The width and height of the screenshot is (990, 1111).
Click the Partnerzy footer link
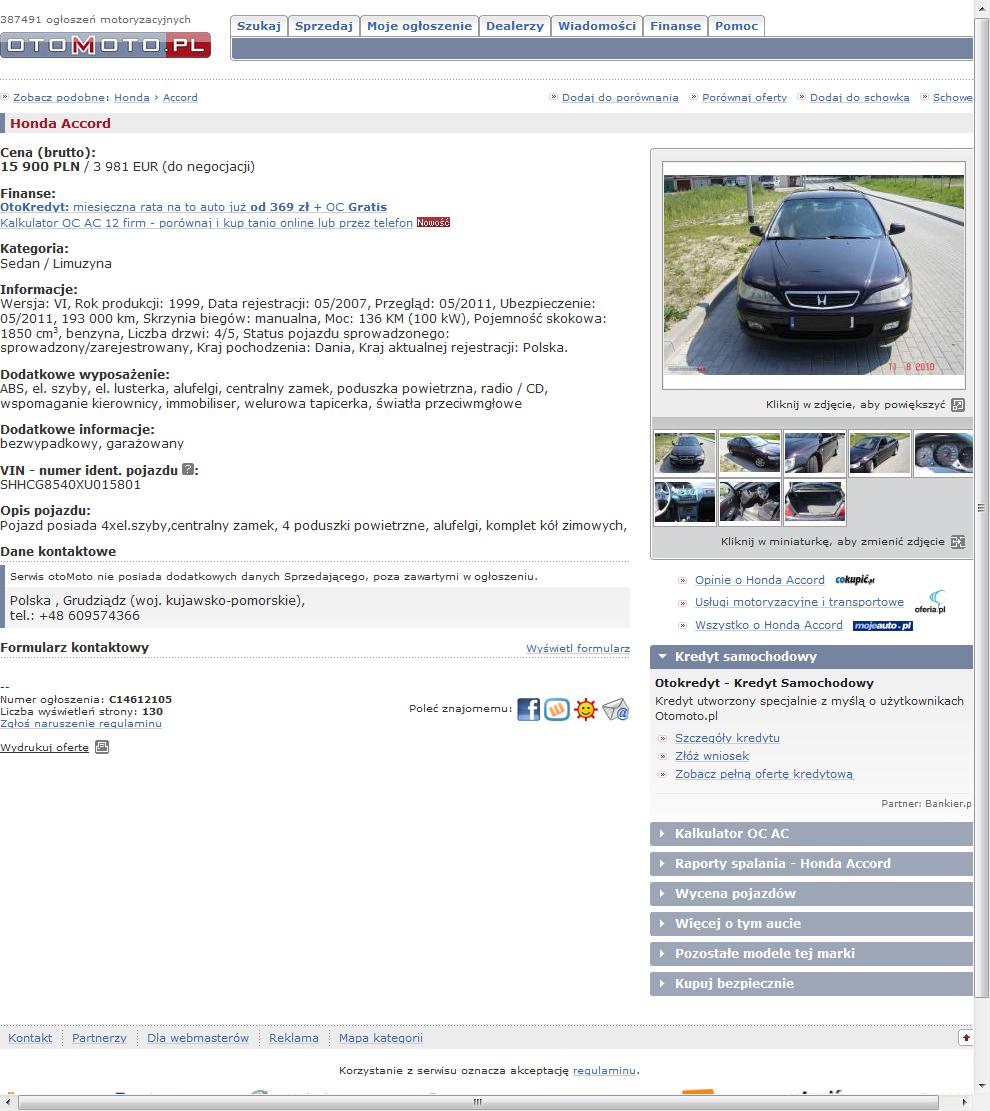[x=99, y=1038]
